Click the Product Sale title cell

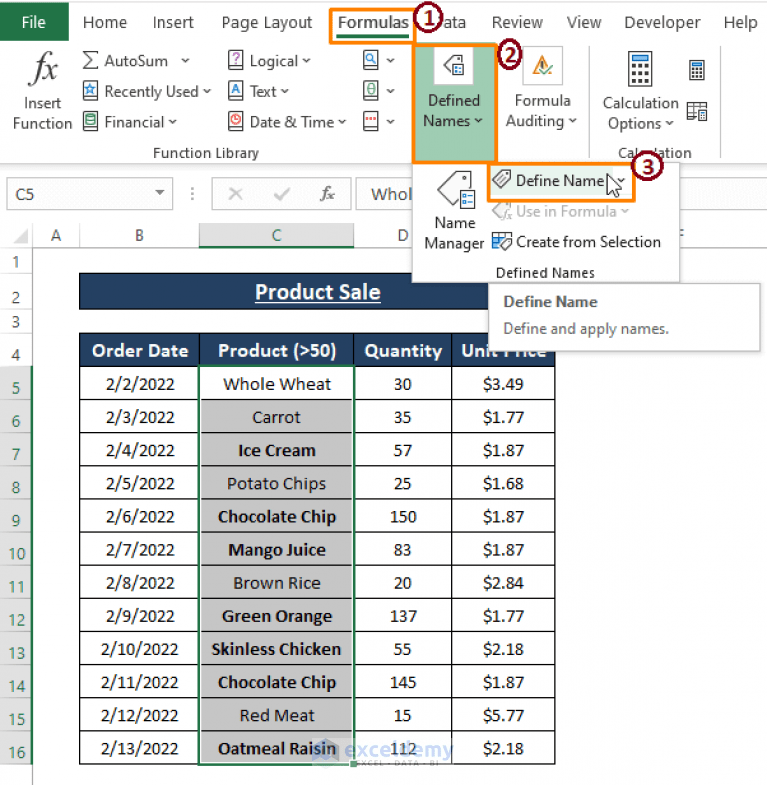(x=317, y=291)
